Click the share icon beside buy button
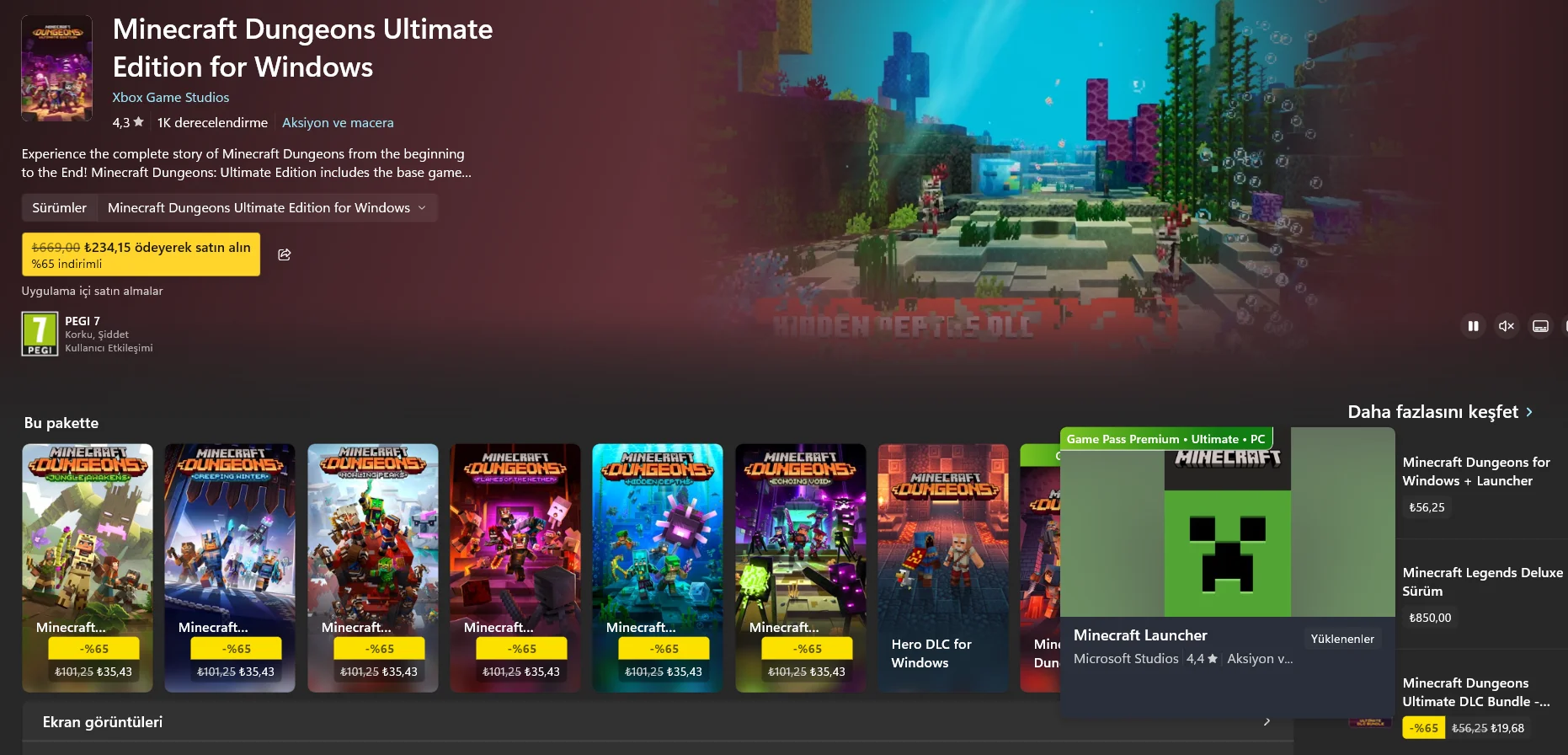Viewport: 1568px width, 755px height. [285, 254]
